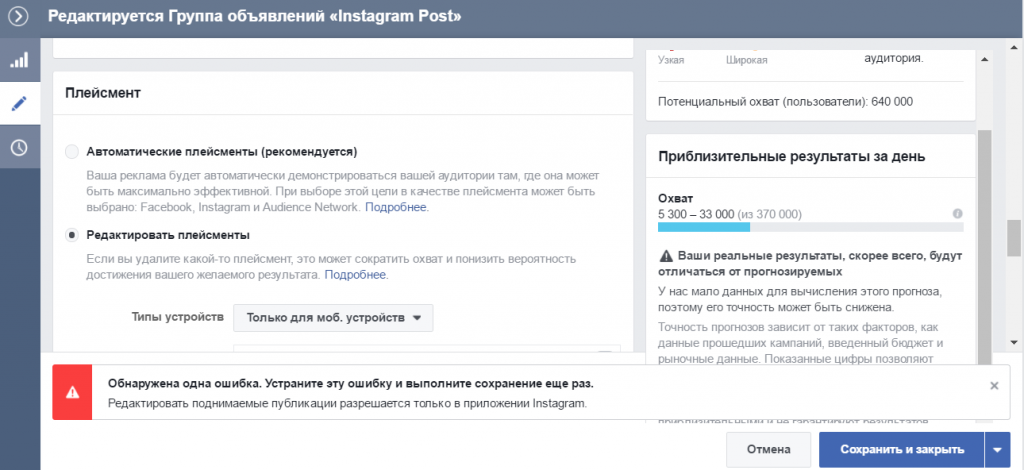Click the red warning triangle error icon

click(x=72, y=392)
